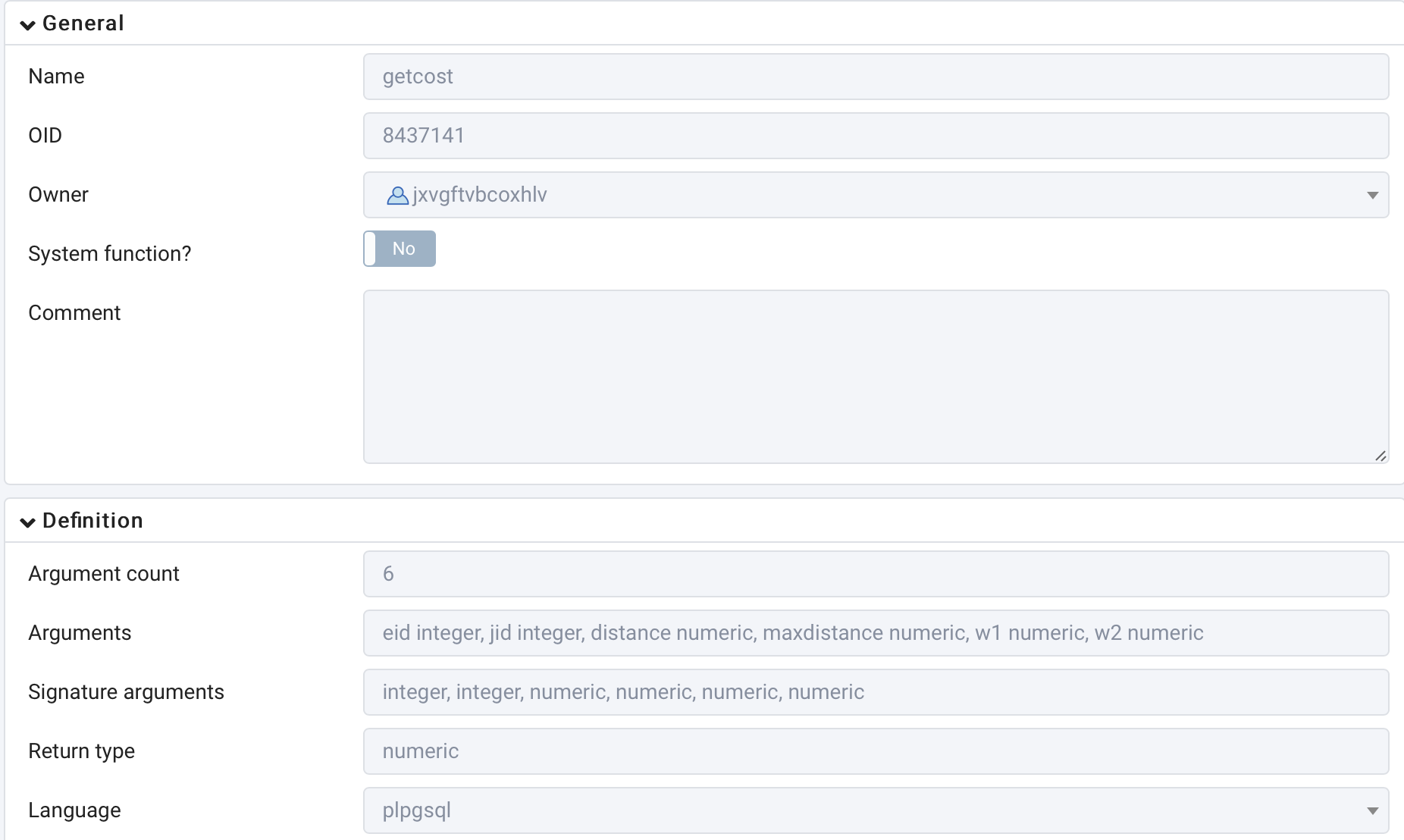
Task: Collapse the Definition section chevron
Action: pyautogui.click(x=28, y=522)
